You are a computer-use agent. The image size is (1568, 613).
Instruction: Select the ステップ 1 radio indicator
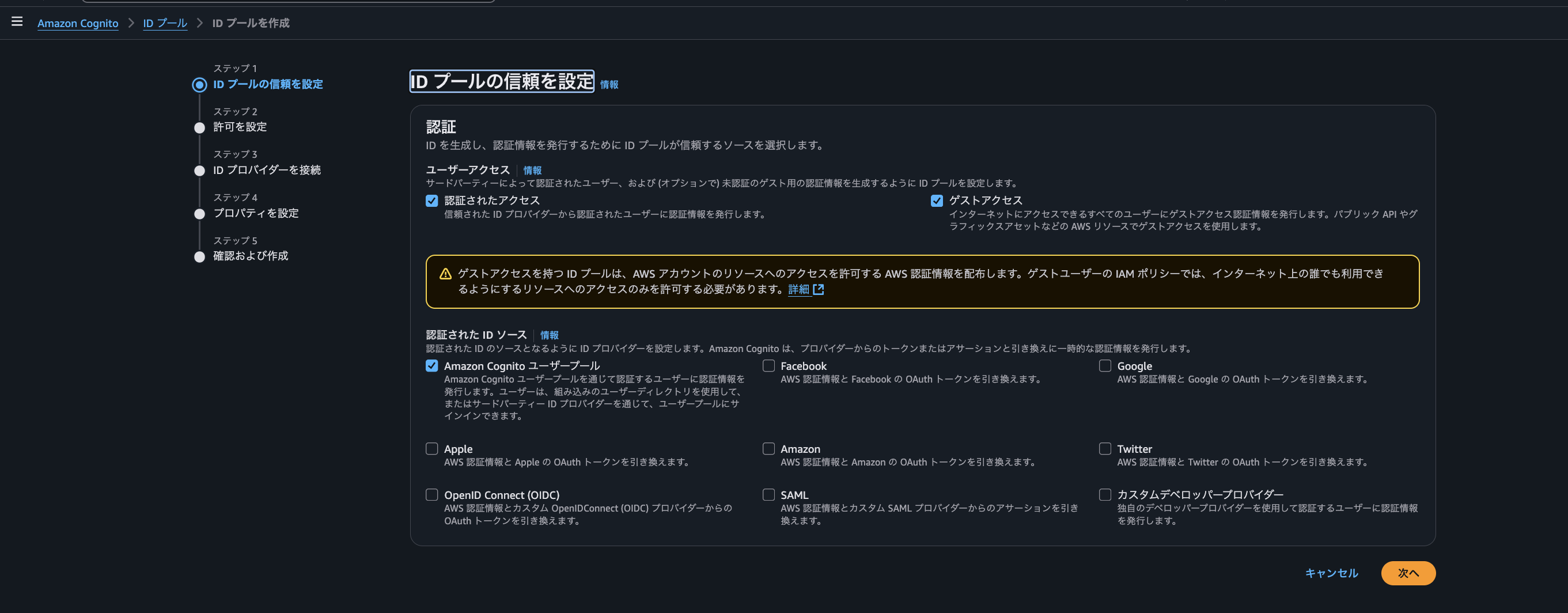tap(199, 85)
